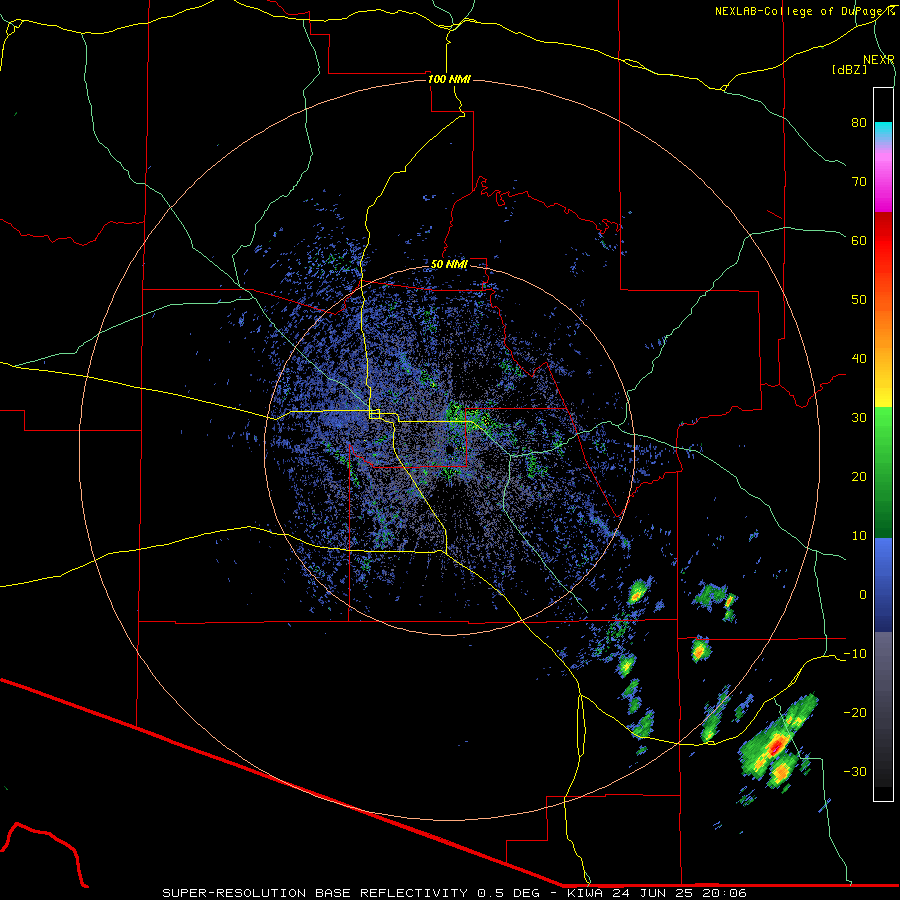Click the 100 NMI range ring label
Screen dimensions: 900x900
pyautogui.click(x=449, y=79)
